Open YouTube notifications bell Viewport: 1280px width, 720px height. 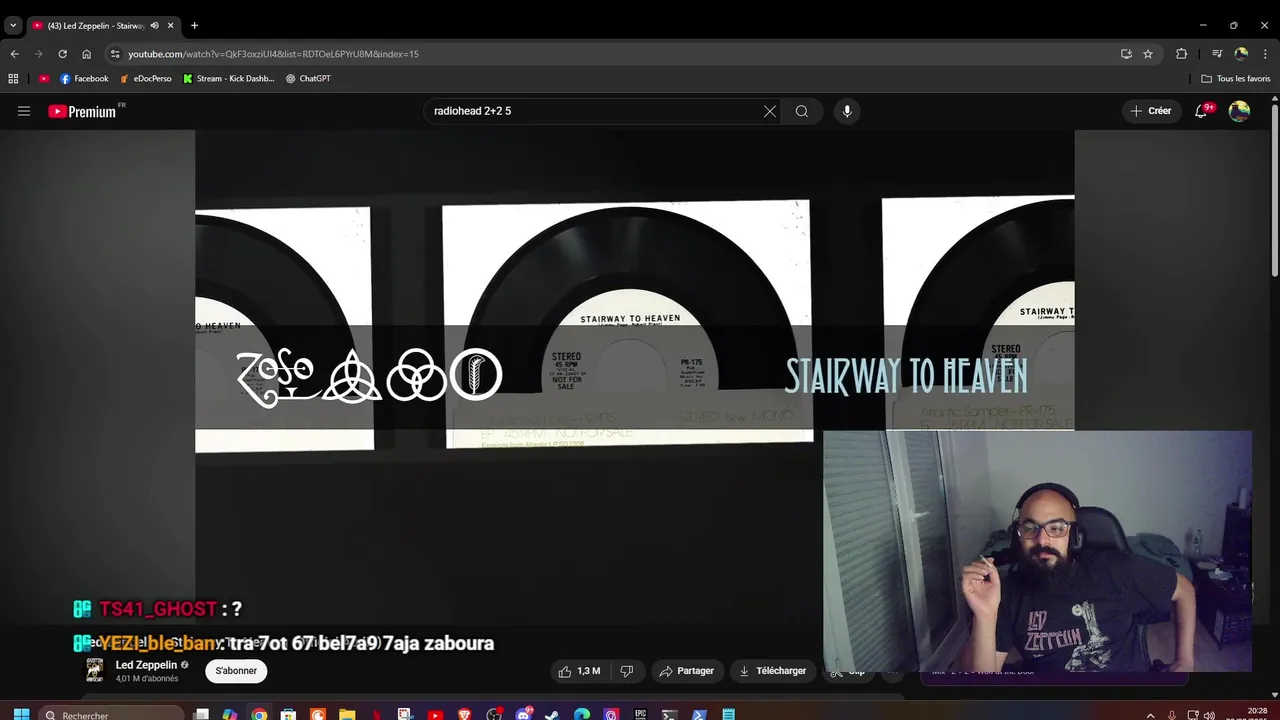pos(1202,111)
